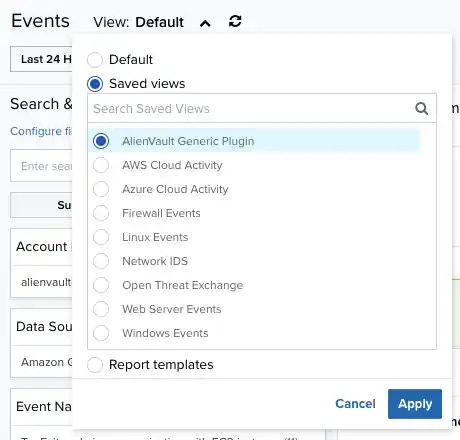The height and width of the screenshot is (440, 460).
Task: Choose AWS Cloud Activity saved view
Action: pyautogui.click(x=254, y=165)
